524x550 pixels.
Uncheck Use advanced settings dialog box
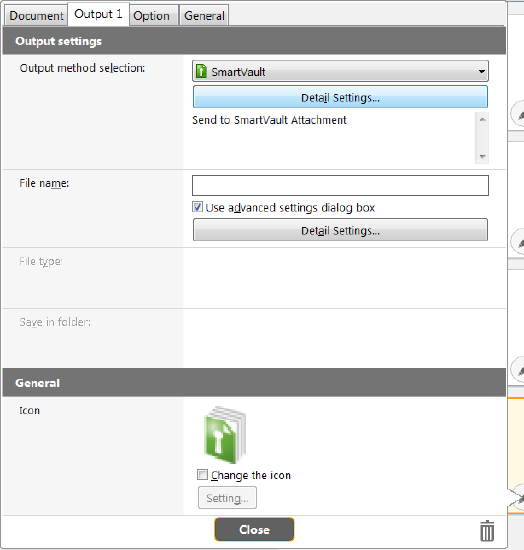point(197,207)
